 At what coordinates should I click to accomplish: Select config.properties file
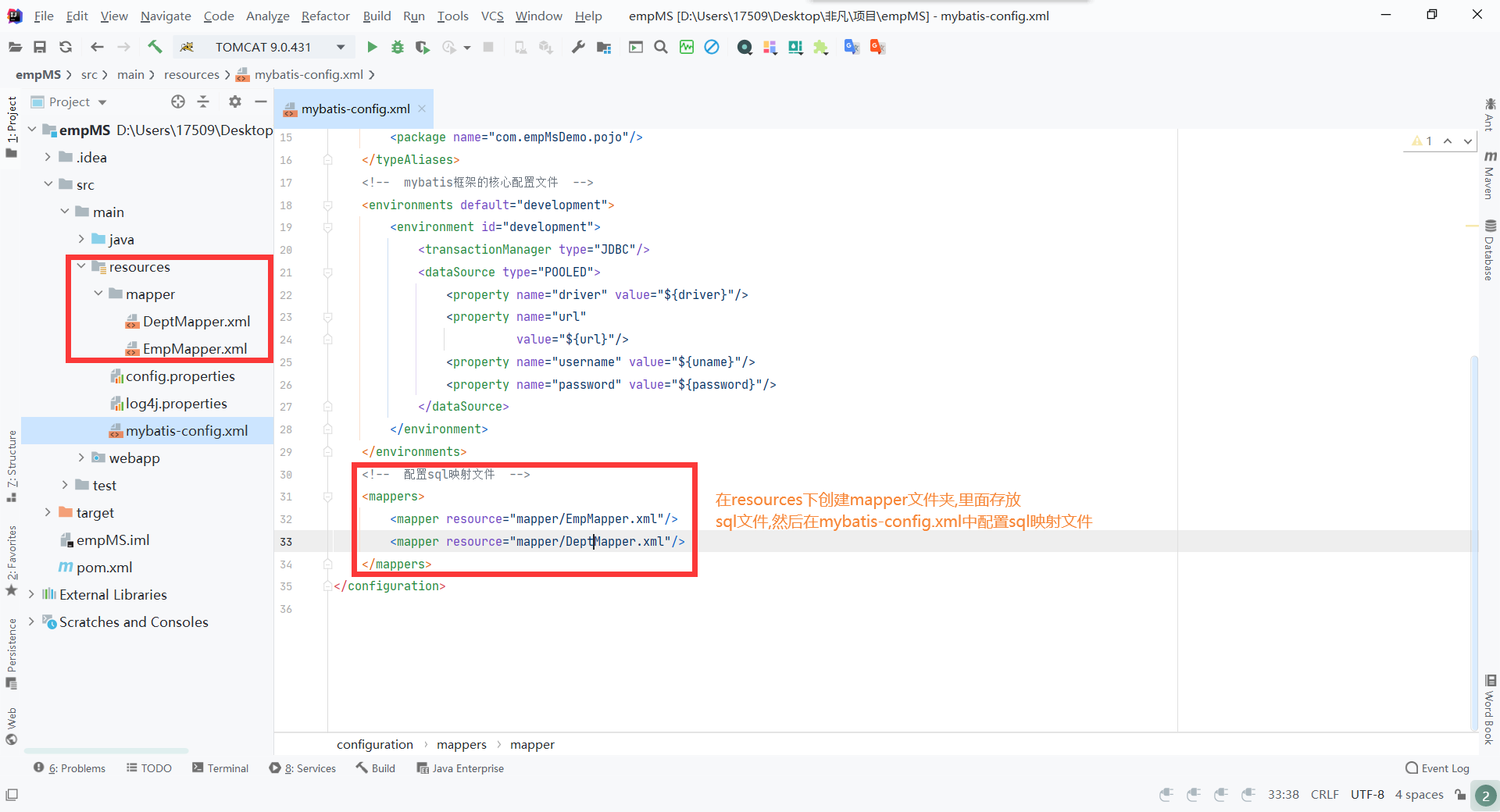coord(180,376)
